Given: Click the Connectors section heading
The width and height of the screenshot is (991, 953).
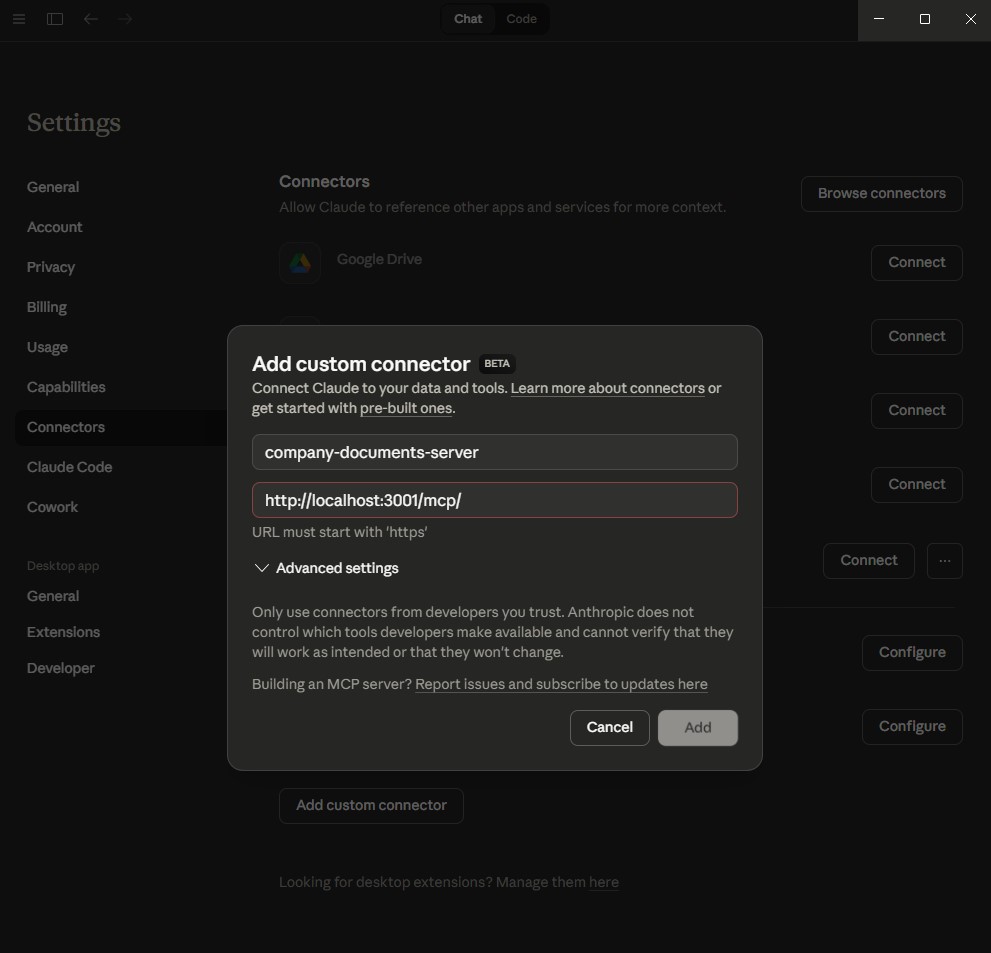Looking at the screenshot, I should coord(324,181).
